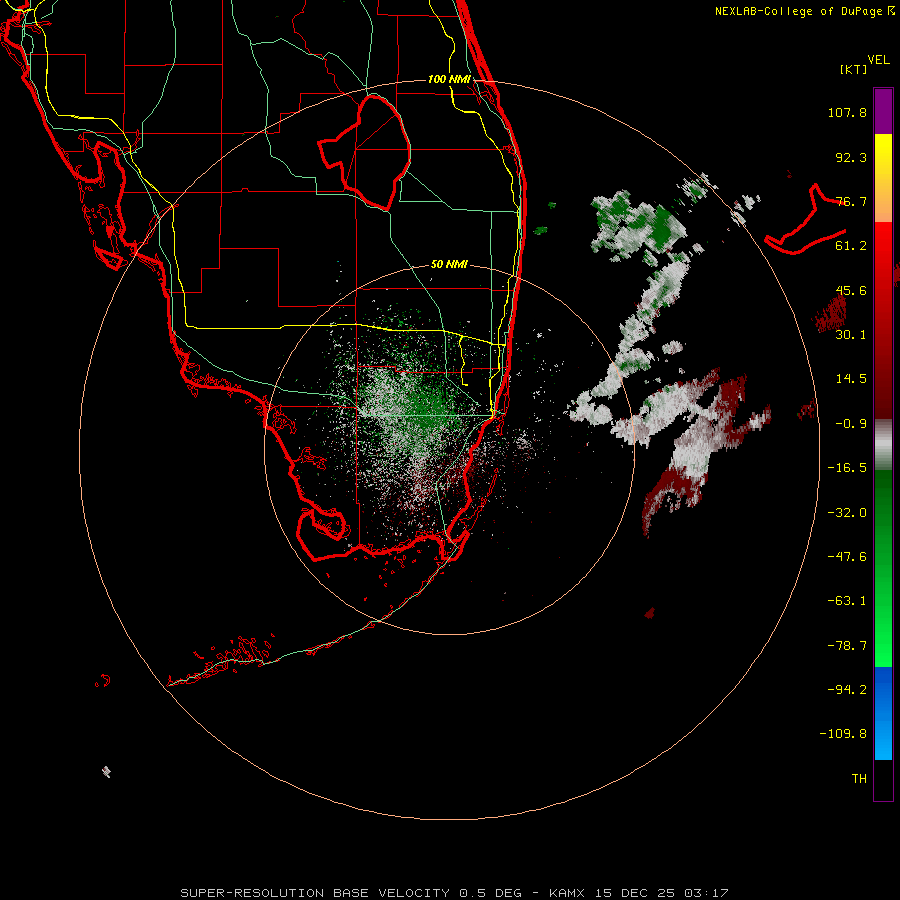The image size is (900, 900).
Task: Pick the bright green segment of the velocity scale
Action: point(883,629)
